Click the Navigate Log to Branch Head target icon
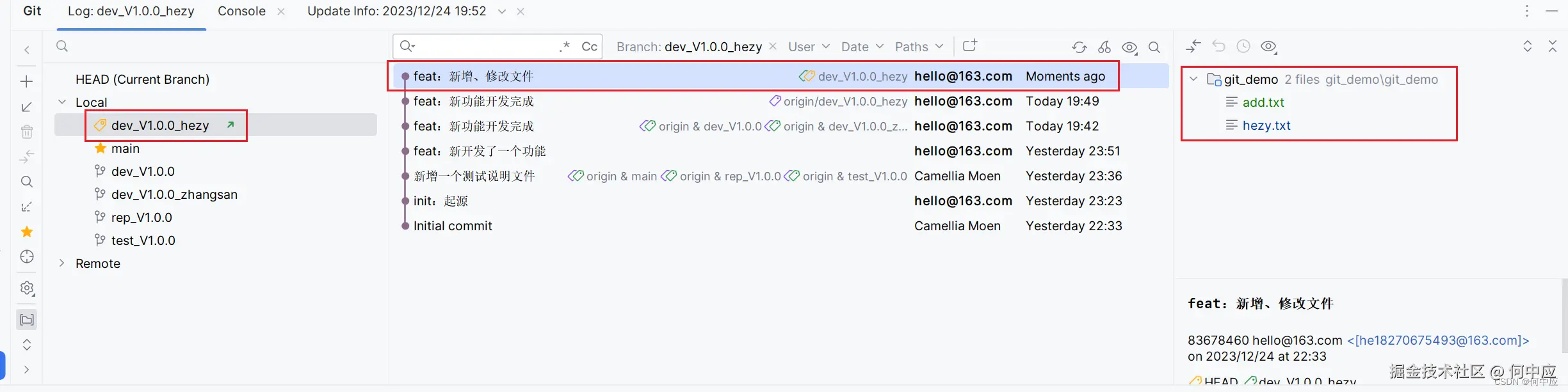This screenshot has width=1568, height=392. [27, 256]
